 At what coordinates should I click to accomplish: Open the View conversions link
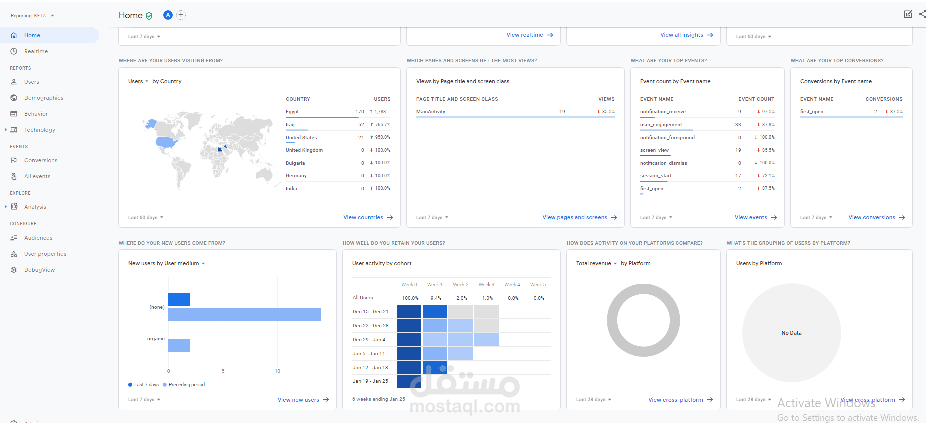coord(877,218)
